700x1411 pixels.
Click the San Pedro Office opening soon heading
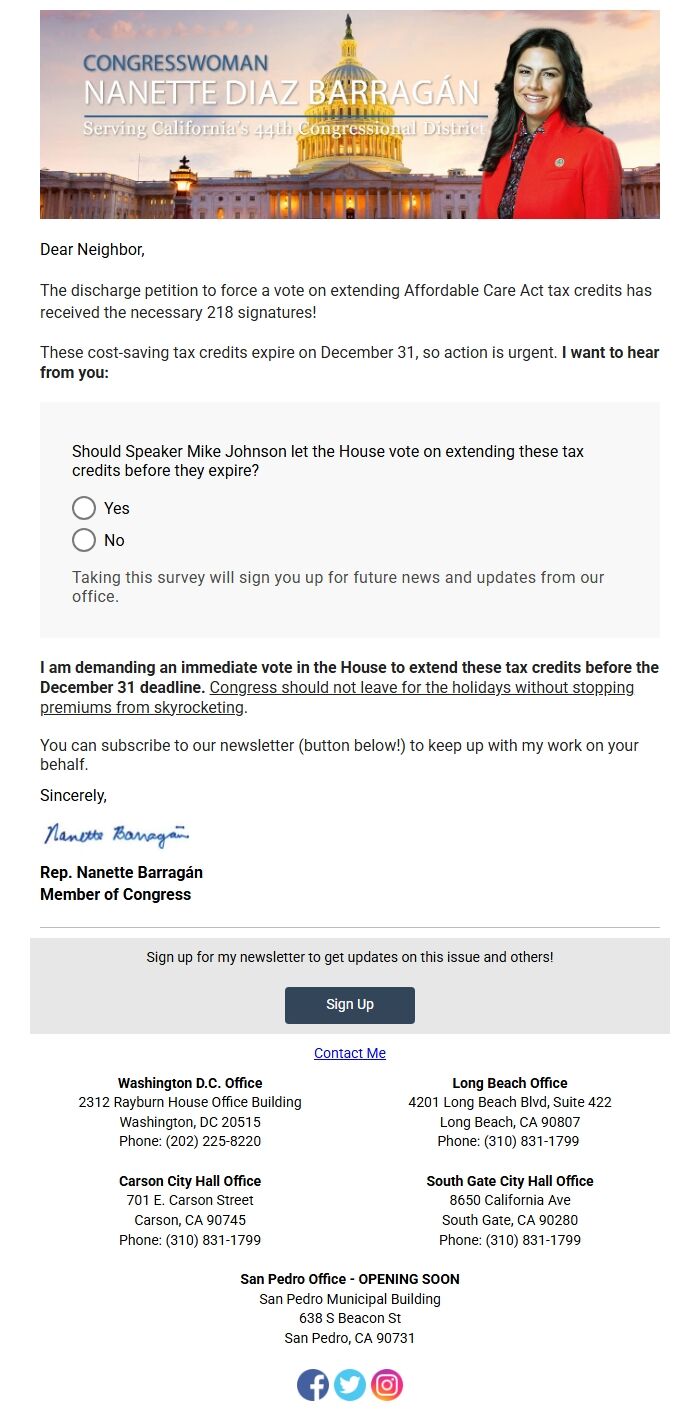click(x=350, y=1279)
